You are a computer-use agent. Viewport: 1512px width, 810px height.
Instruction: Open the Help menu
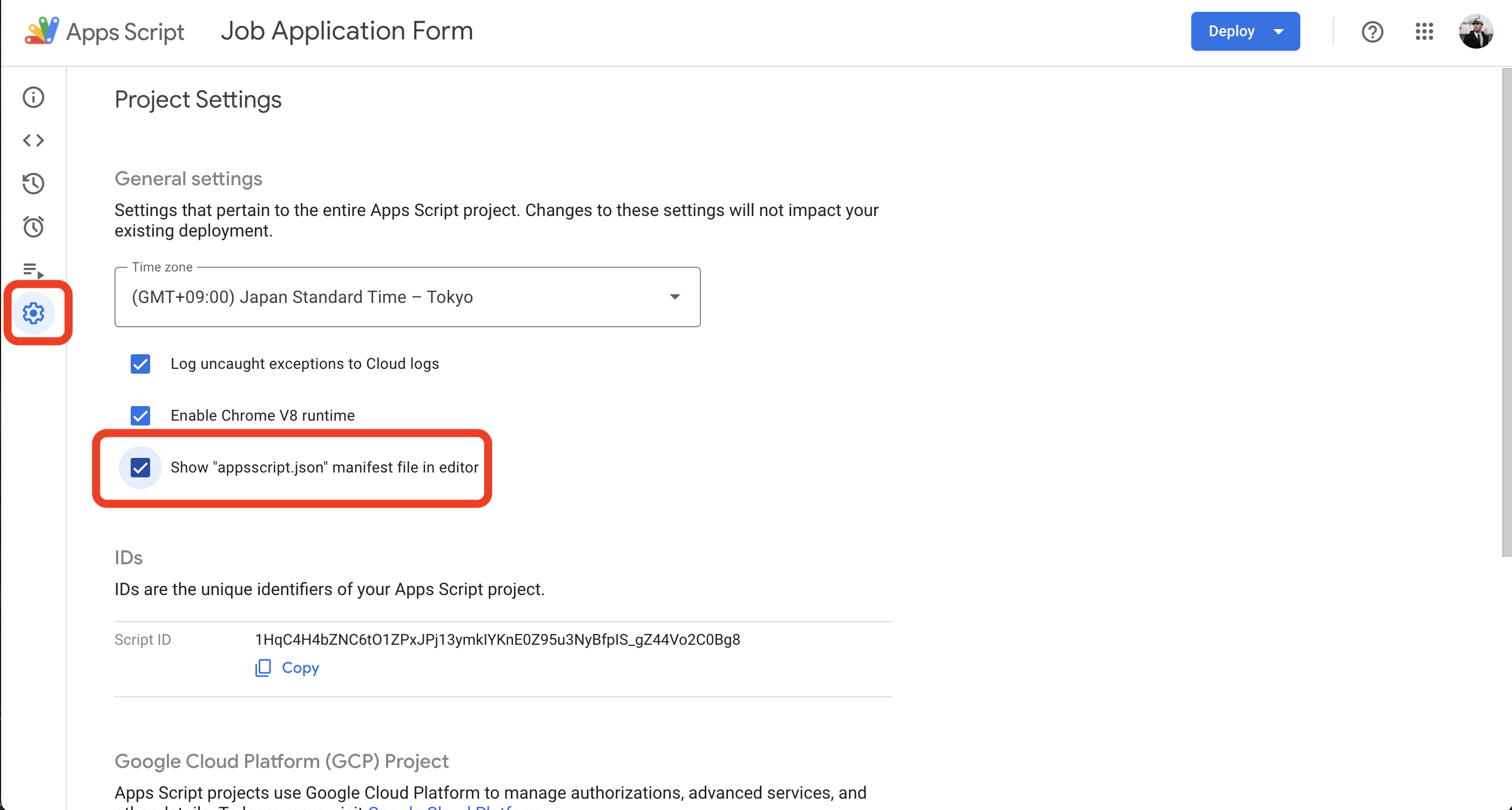pos(1373,32)
